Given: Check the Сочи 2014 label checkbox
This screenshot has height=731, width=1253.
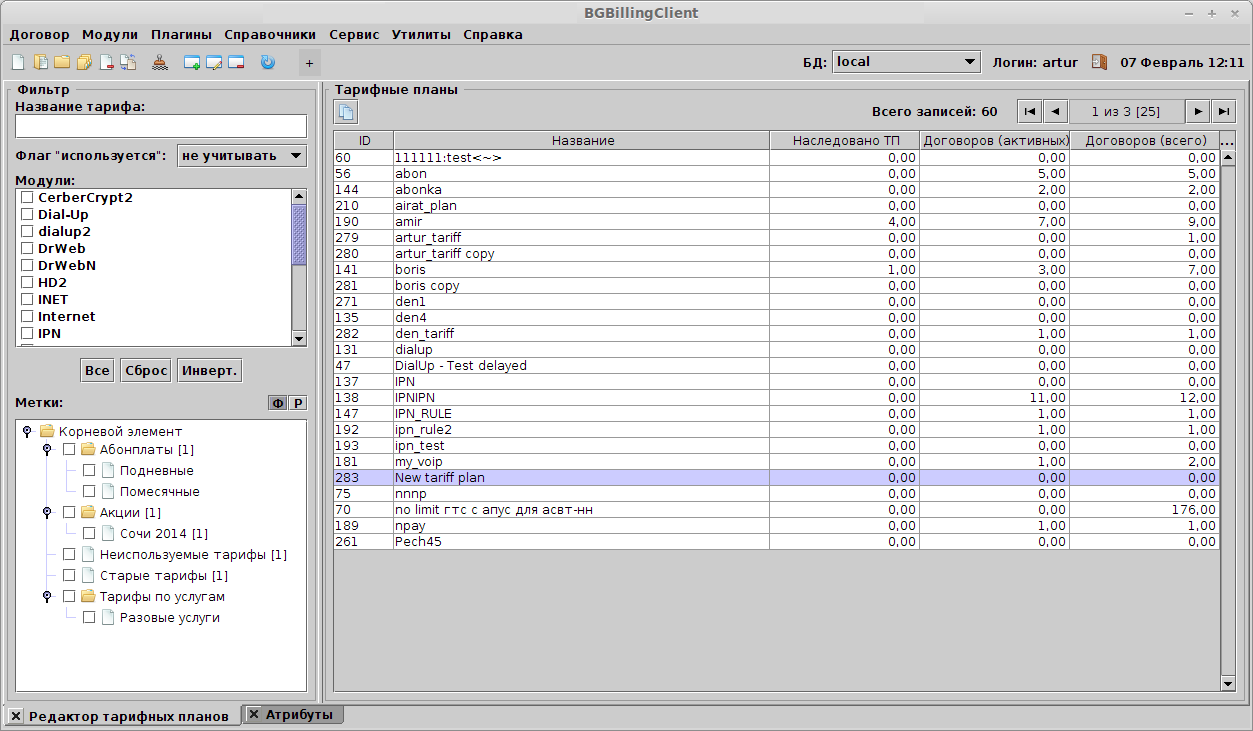Looking at the screenshot, I should [x=88, y=533].
